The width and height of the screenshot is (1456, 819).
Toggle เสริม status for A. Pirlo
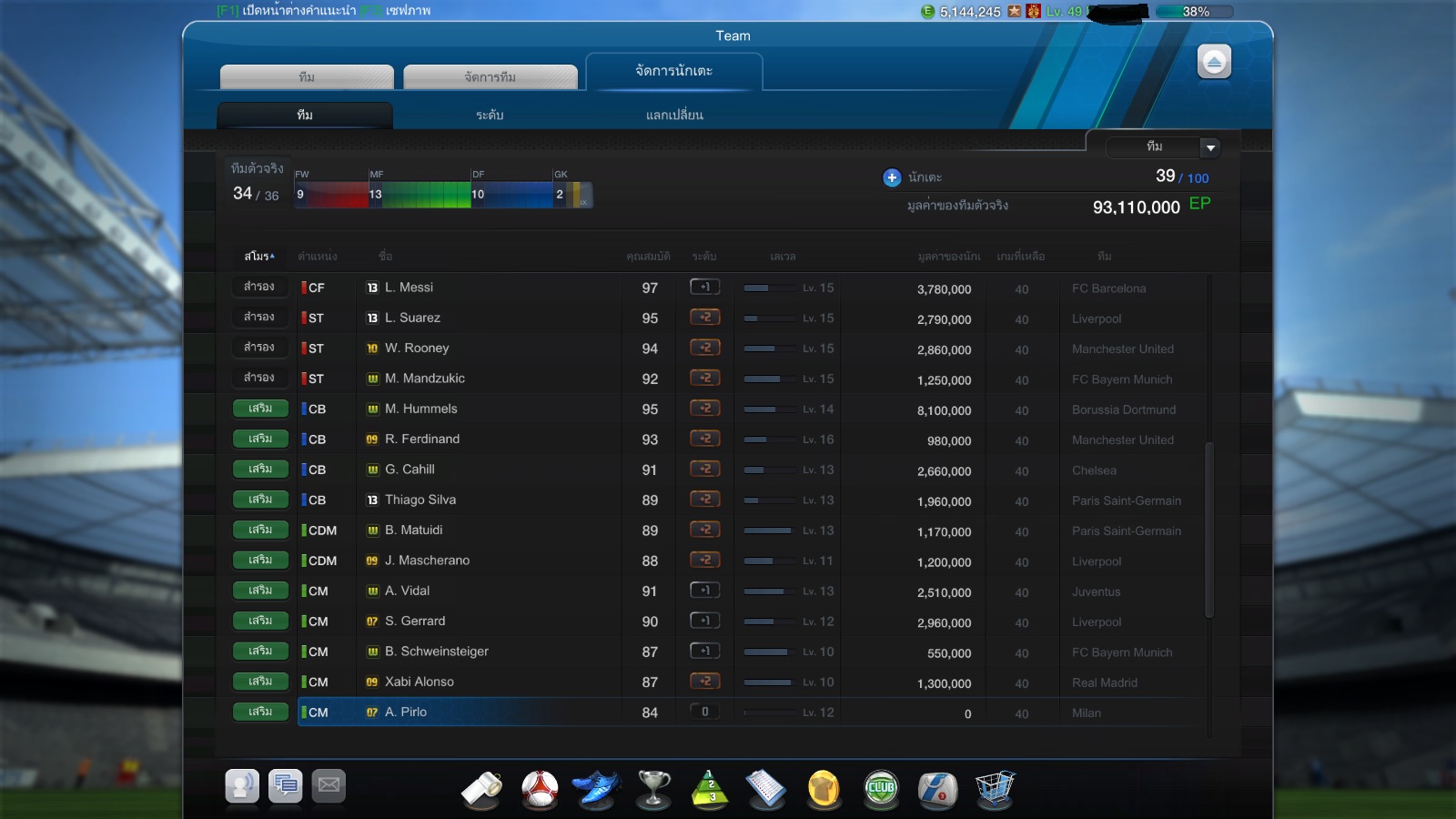pos(260,712)
